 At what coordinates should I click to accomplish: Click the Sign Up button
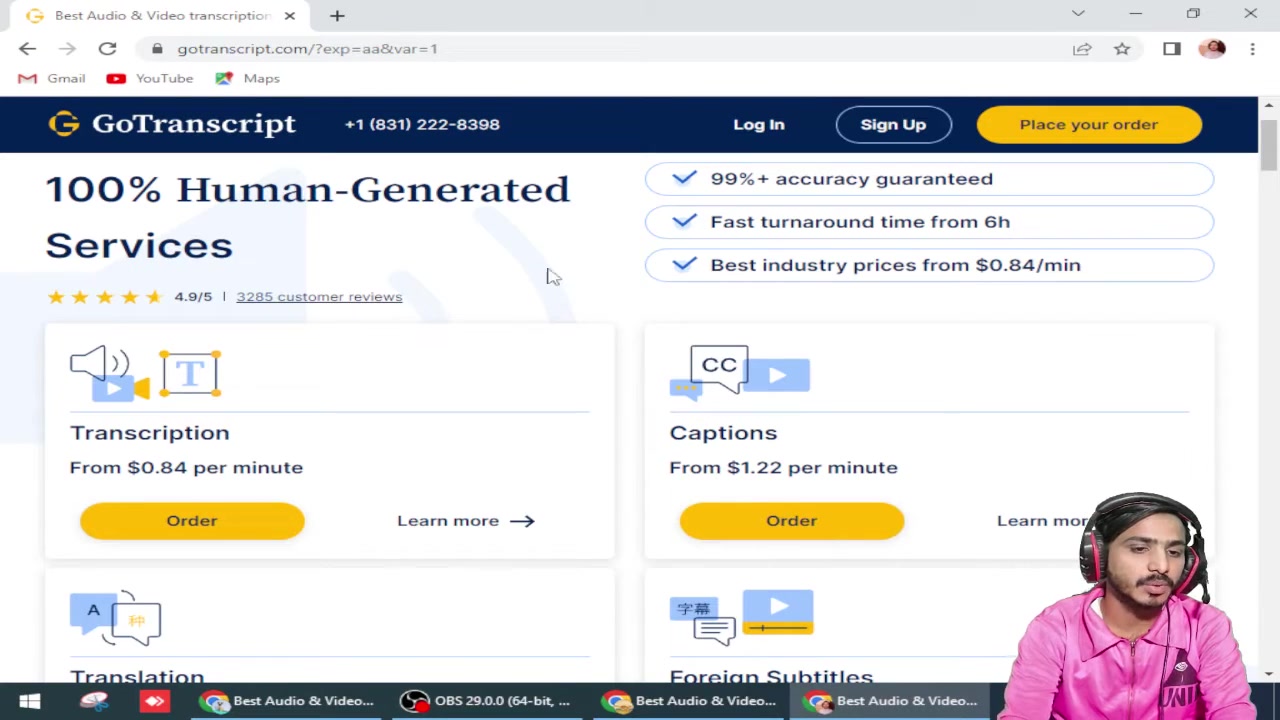(x=893, y=124)
